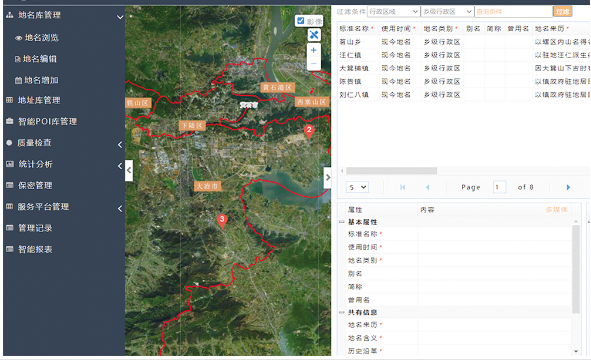The image size is (591, 360).
Task: Open 服务平台管理 sidebar menu
Action: point(43,207)
